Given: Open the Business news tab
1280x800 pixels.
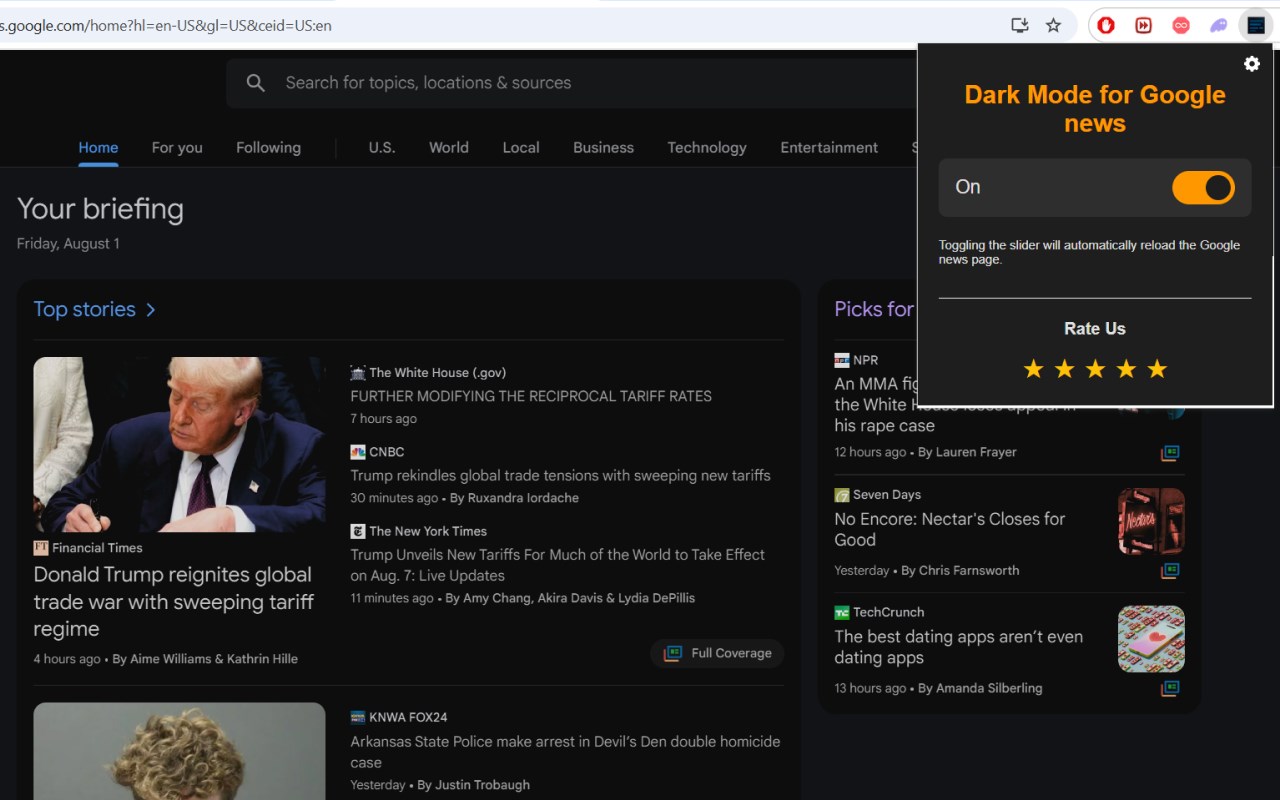Looking at the screenshot, I should point(603,148).
